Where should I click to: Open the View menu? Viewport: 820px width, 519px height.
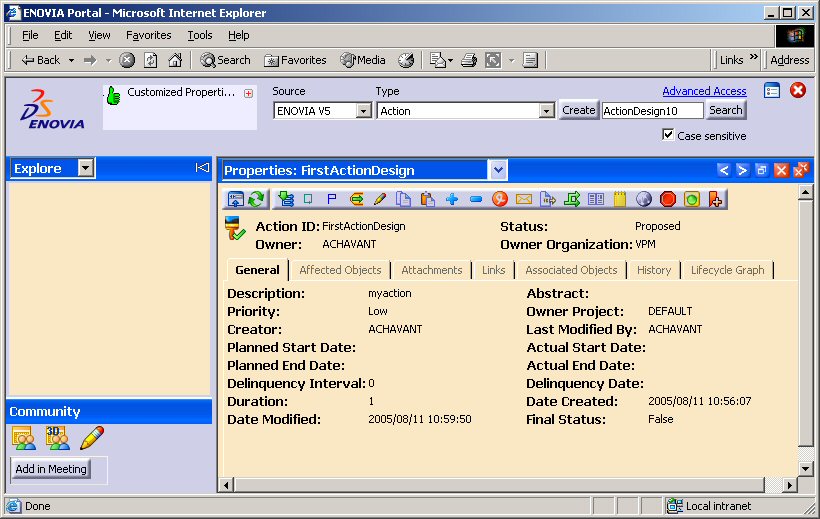pyautogui.click(x=99, y=35)
